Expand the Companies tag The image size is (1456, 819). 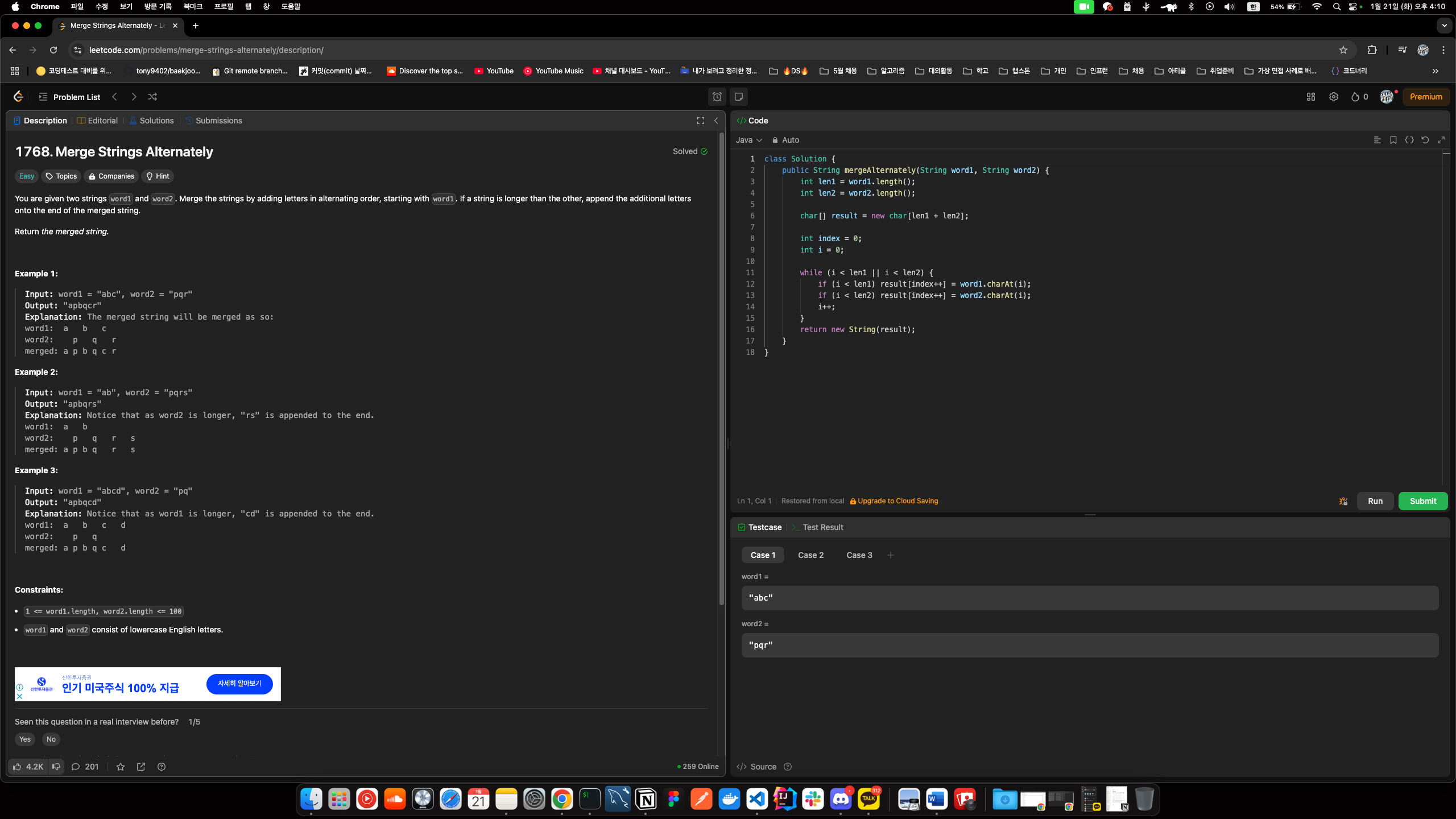point(111,176)
